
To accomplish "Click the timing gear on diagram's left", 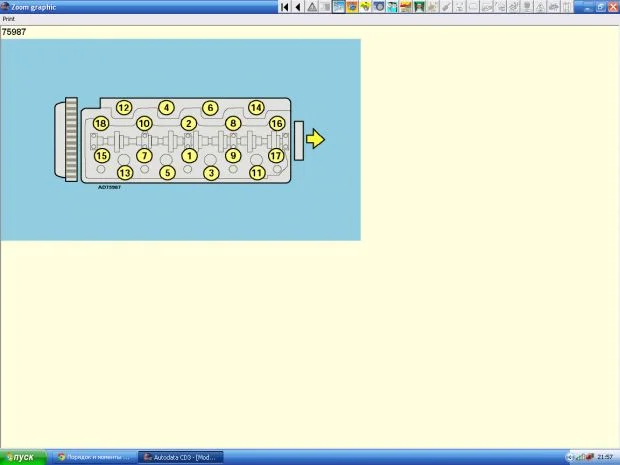I will tap(70, 139).
